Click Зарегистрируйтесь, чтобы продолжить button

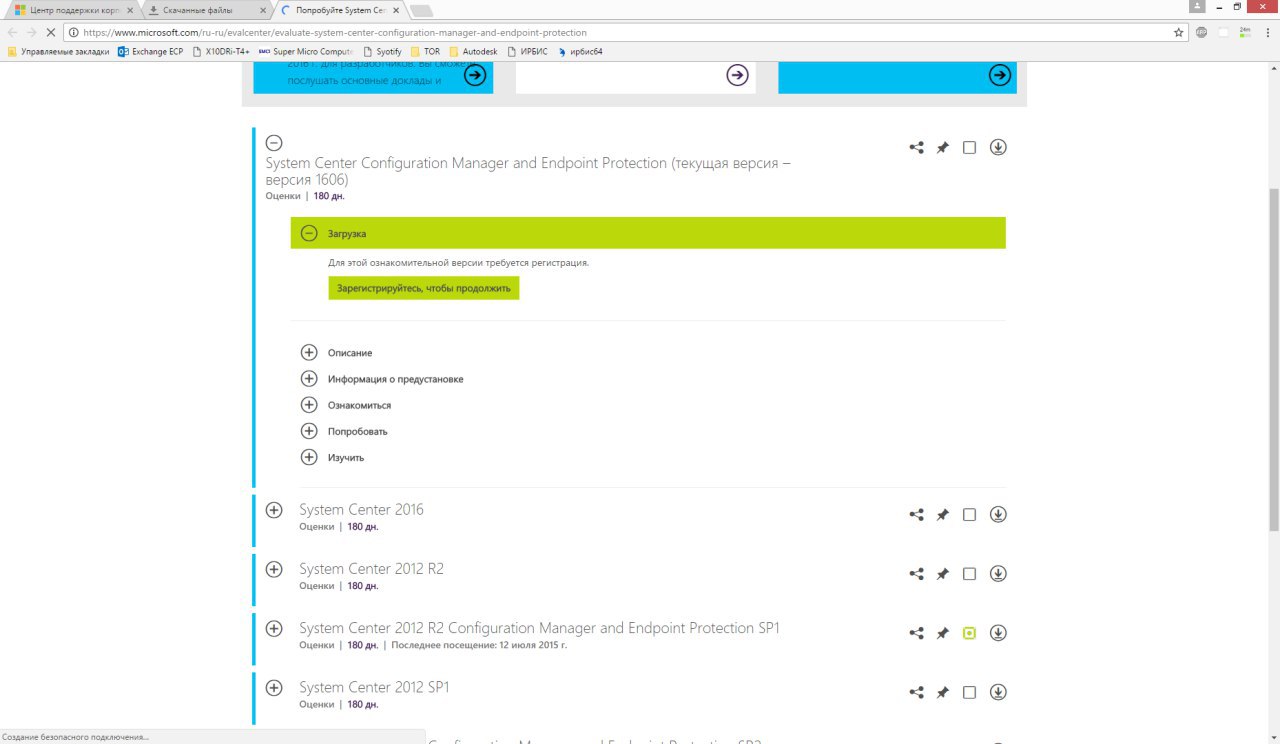424,288
